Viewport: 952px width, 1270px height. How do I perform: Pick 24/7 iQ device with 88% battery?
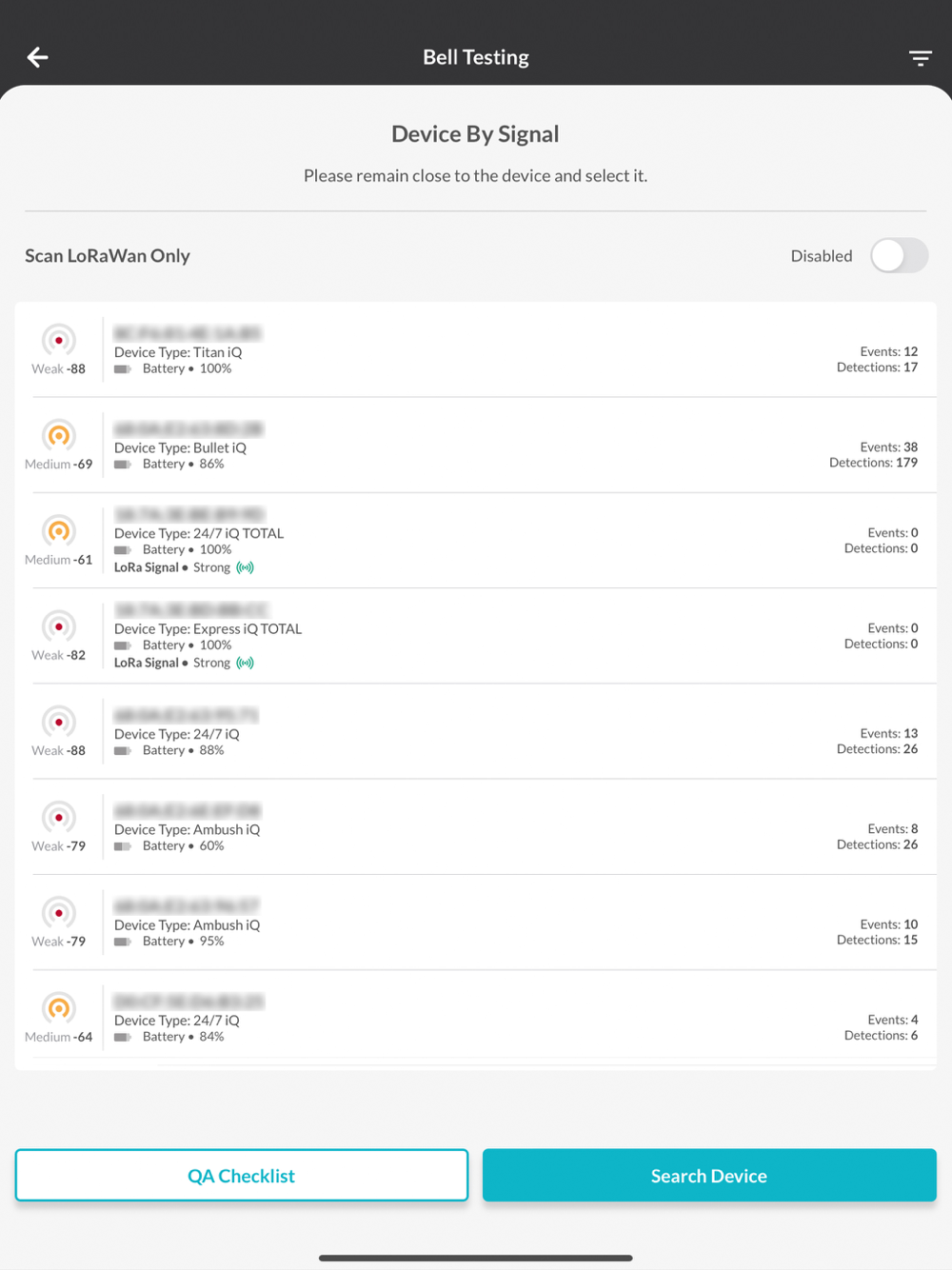pyautogui.click(x=476, y=732)
